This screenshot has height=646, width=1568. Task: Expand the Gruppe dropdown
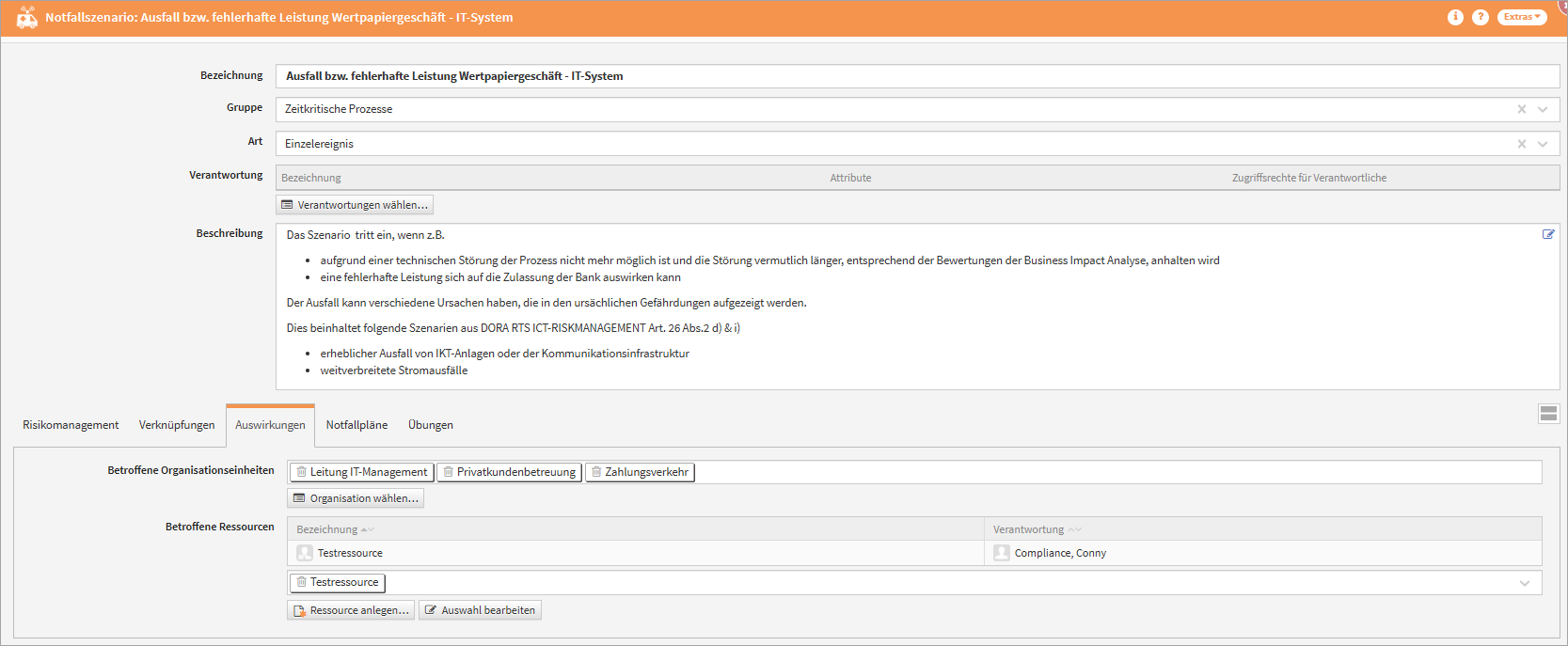click(x=1543, y=109)
